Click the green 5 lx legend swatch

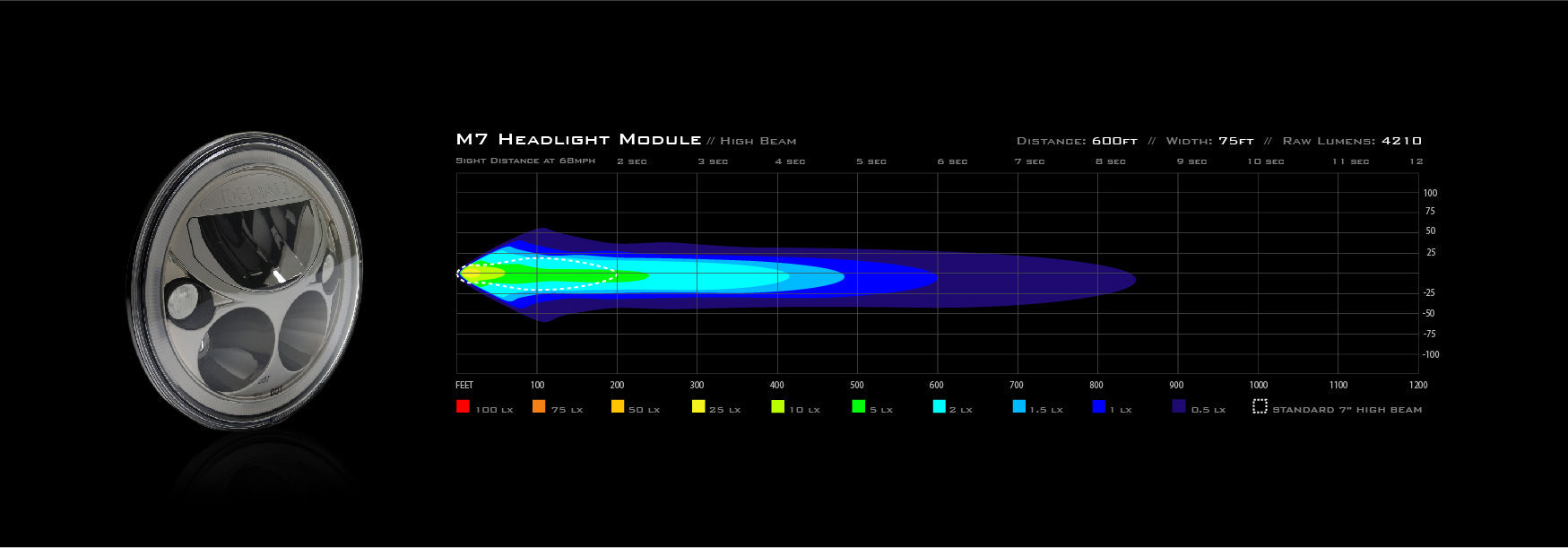pos(858,406)
